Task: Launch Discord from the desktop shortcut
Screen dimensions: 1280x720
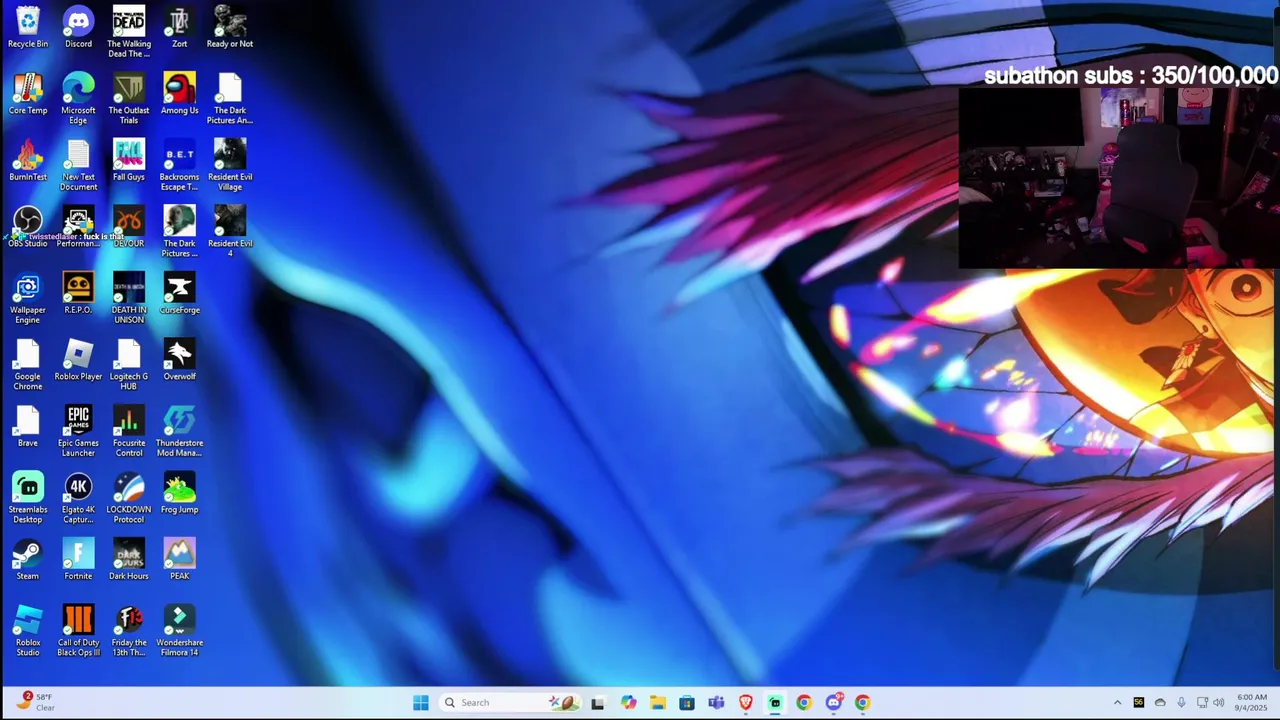Action: [x=78, y=27]
